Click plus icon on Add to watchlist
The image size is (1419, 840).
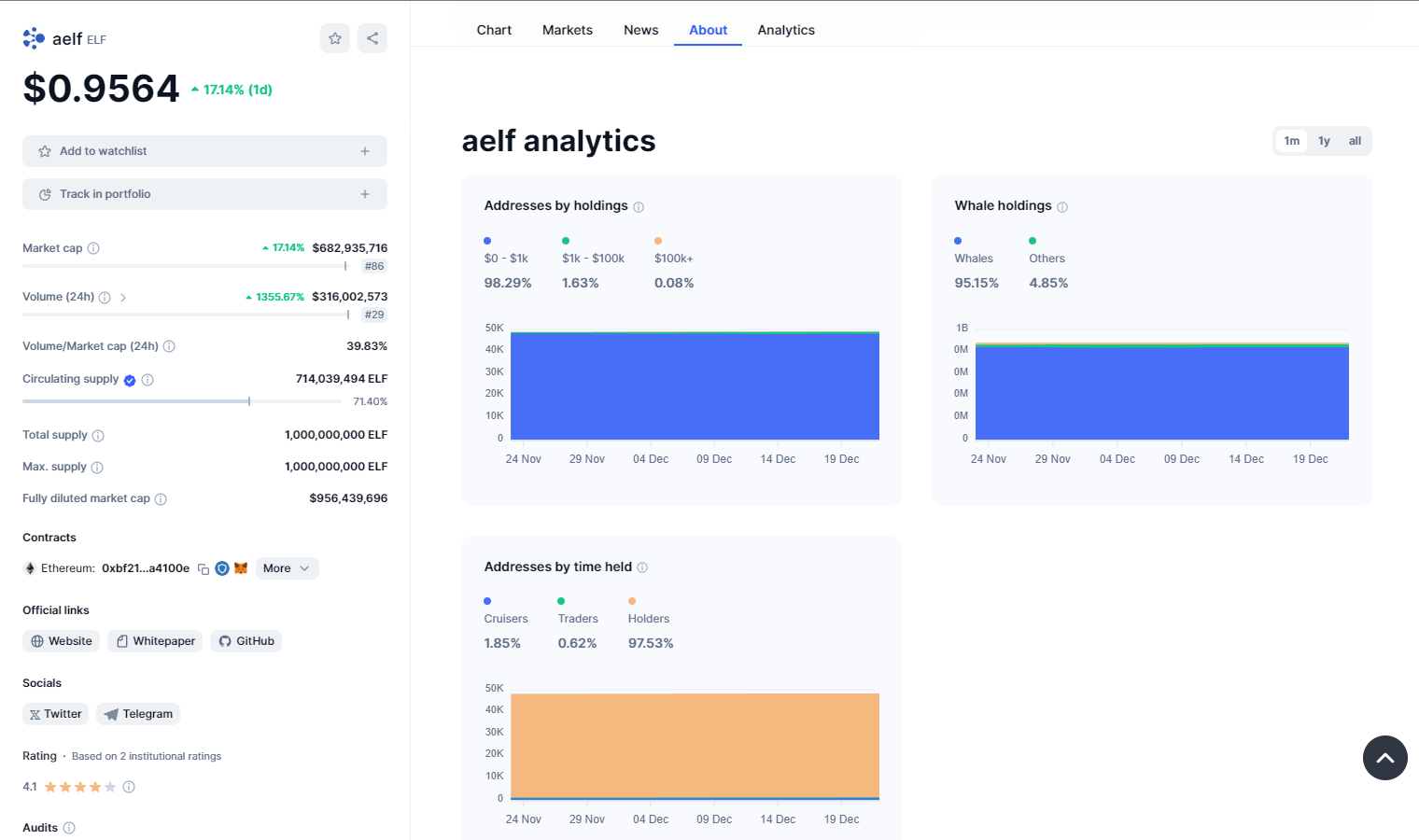coord(365,151)
